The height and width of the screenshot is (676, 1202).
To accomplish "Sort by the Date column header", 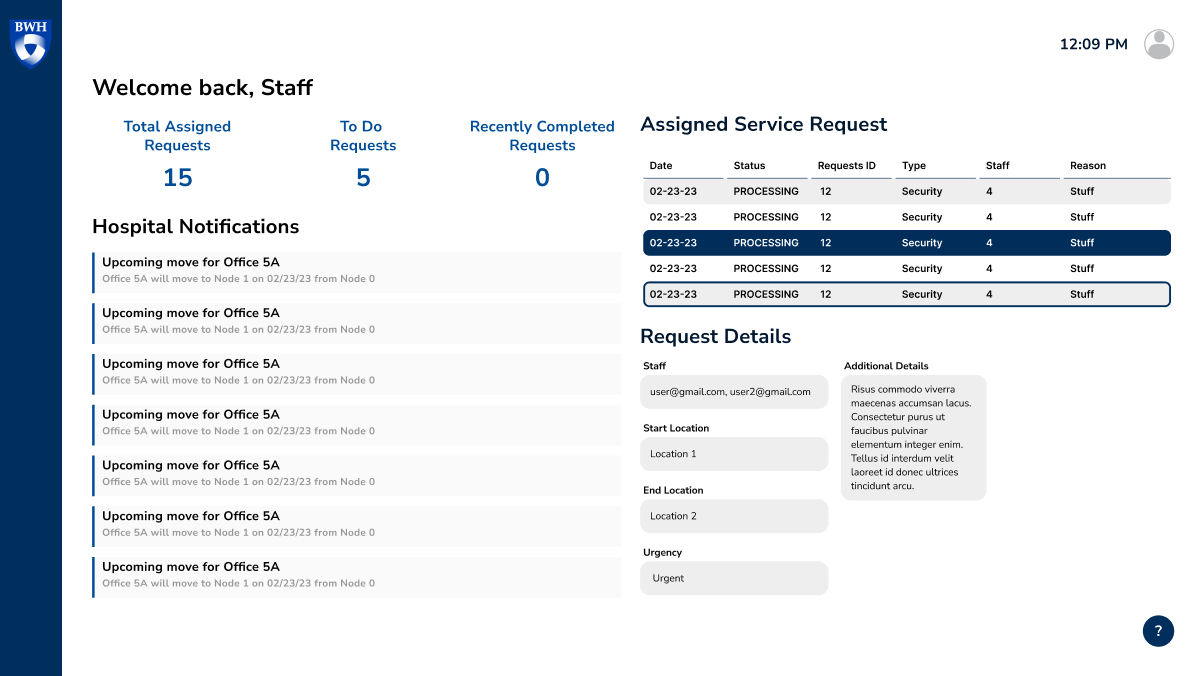I will pyautogui.click(x=662, y=166).
